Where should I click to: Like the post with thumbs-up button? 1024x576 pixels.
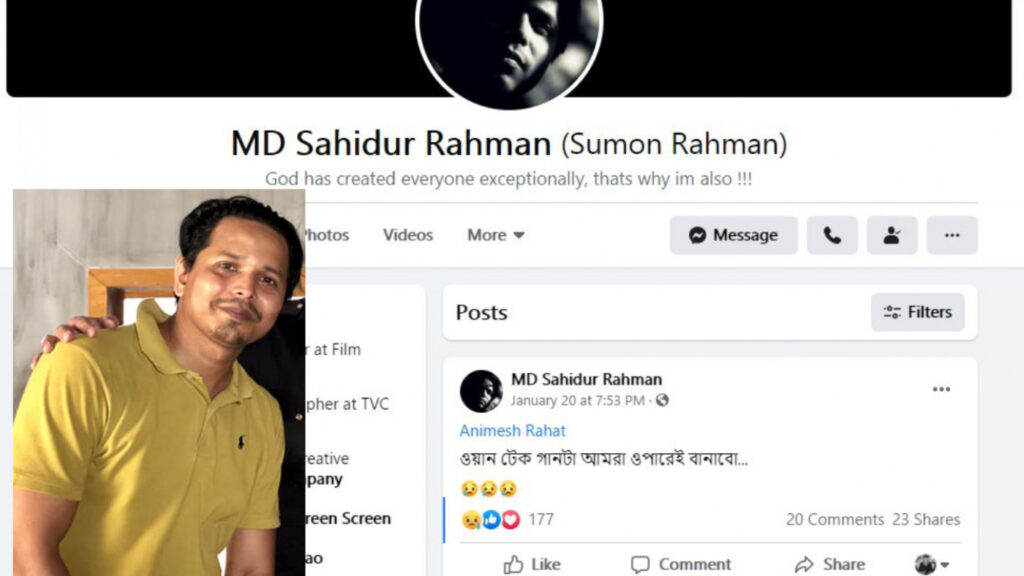pyautogui.click(x=532, y=564)
